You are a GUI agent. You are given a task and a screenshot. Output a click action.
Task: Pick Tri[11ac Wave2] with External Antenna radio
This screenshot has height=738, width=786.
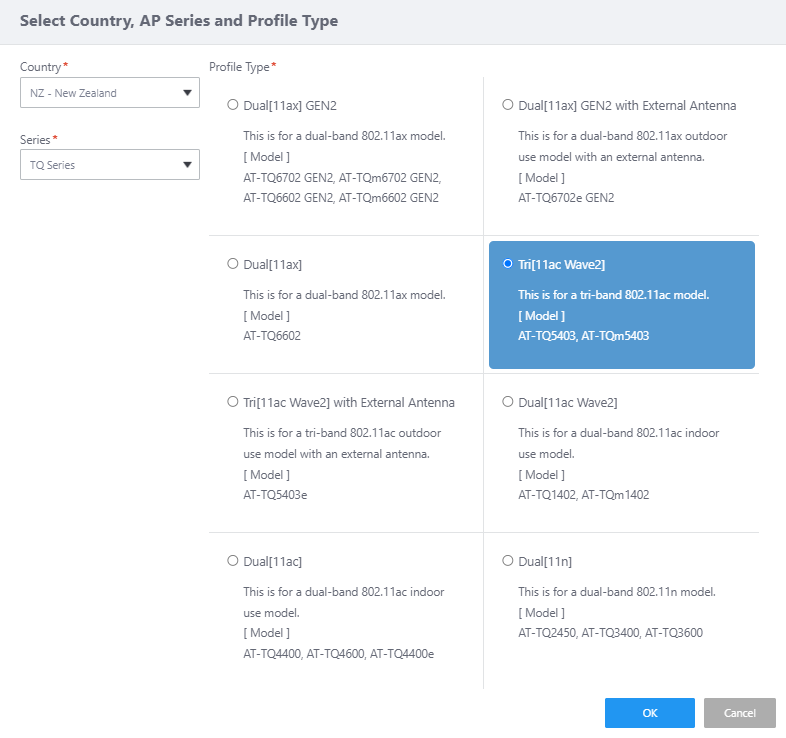click(233, 402)
